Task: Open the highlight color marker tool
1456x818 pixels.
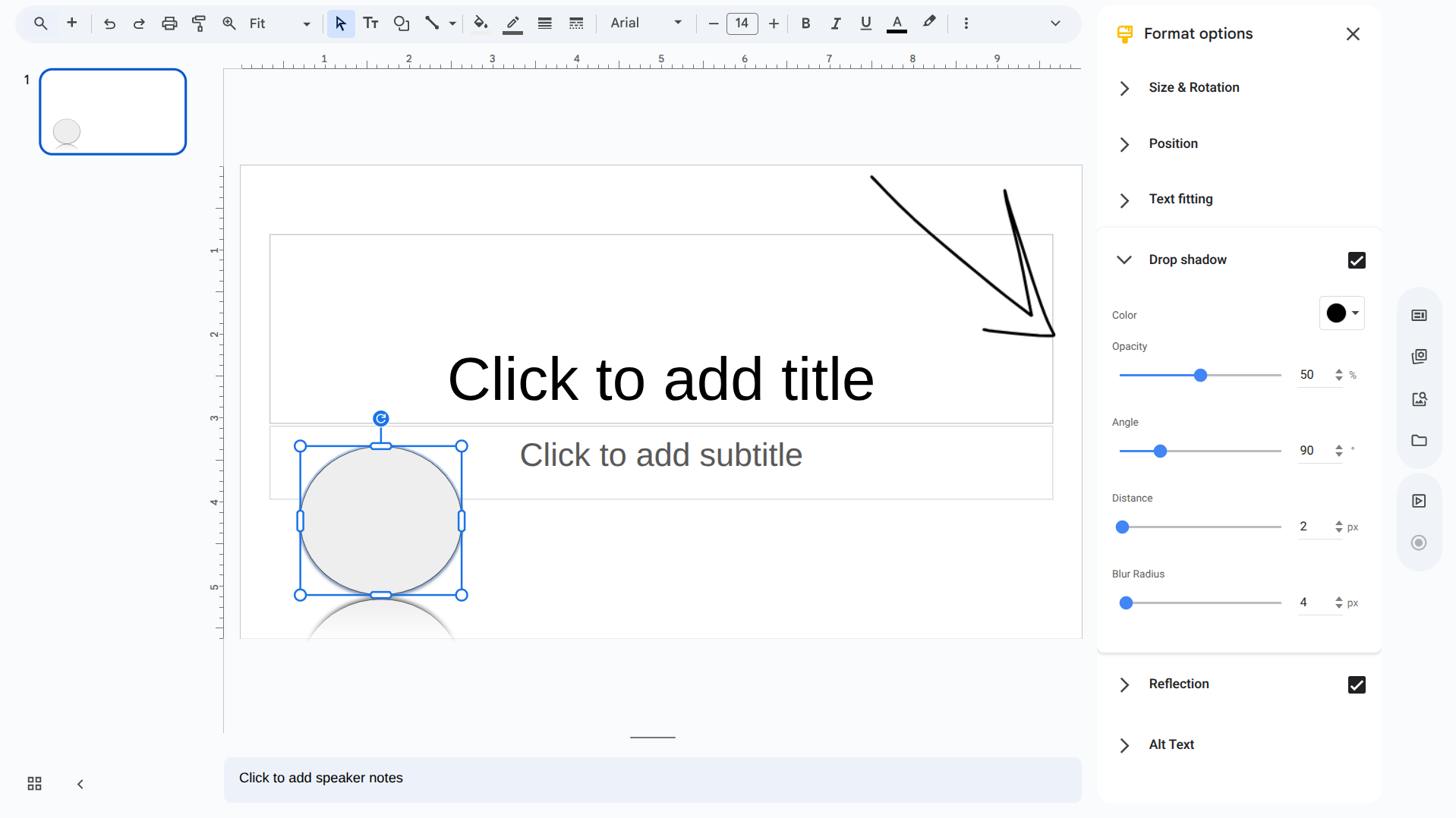Action: tap(929, 23)
